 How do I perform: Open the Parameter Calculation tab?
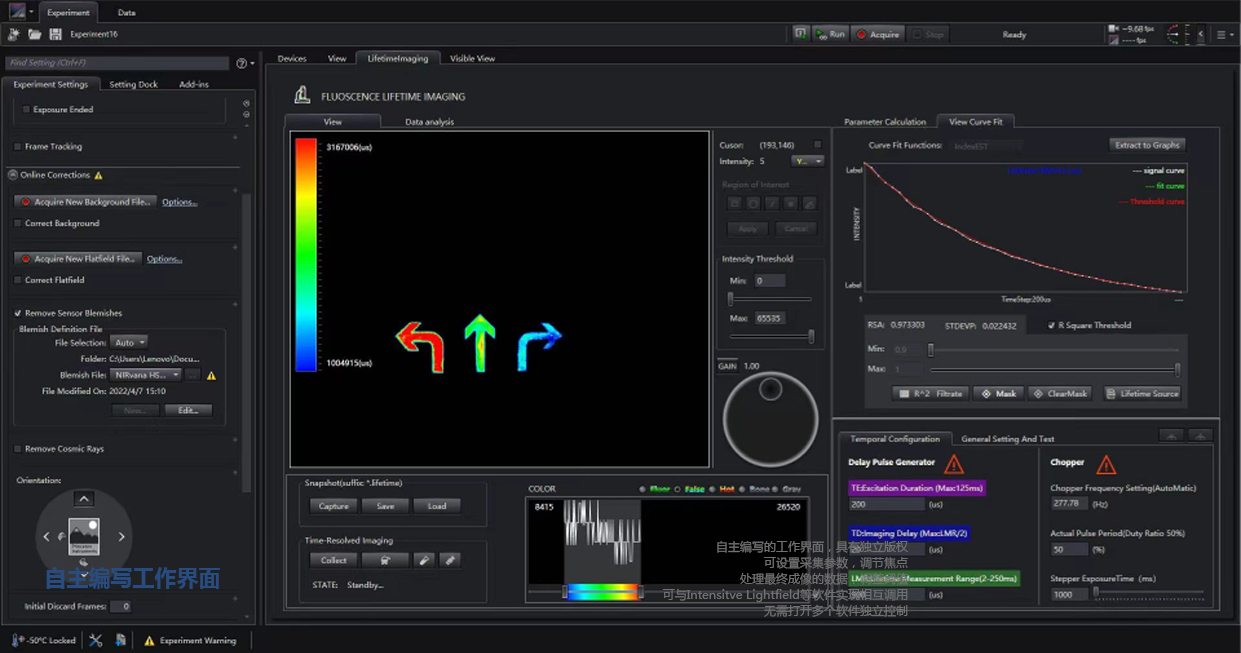(x=885, y=122)
